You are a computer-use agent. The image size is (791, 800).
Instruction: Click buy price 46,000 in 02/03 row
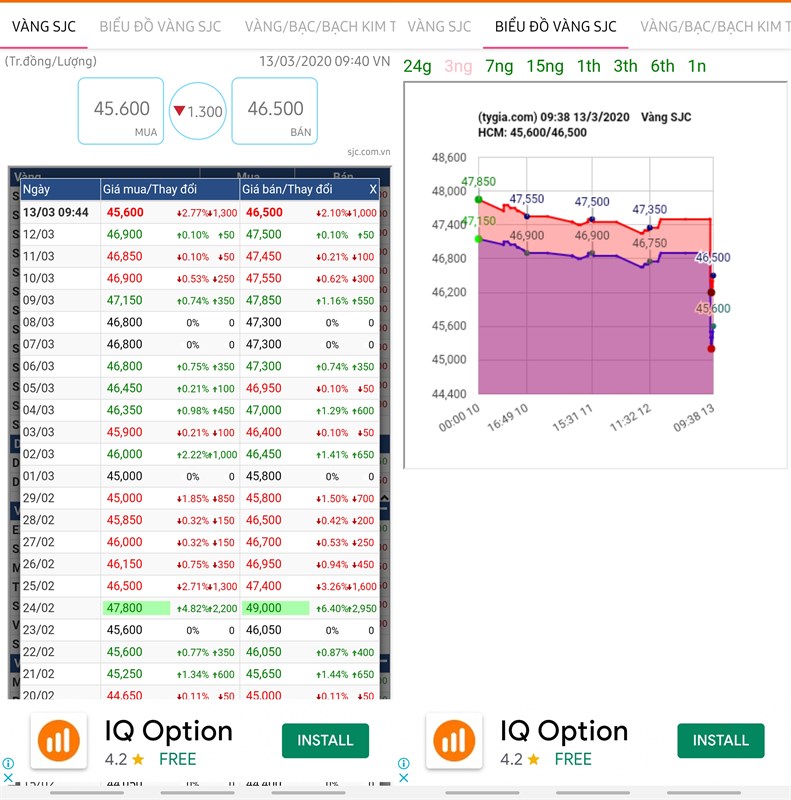point(125,454)
